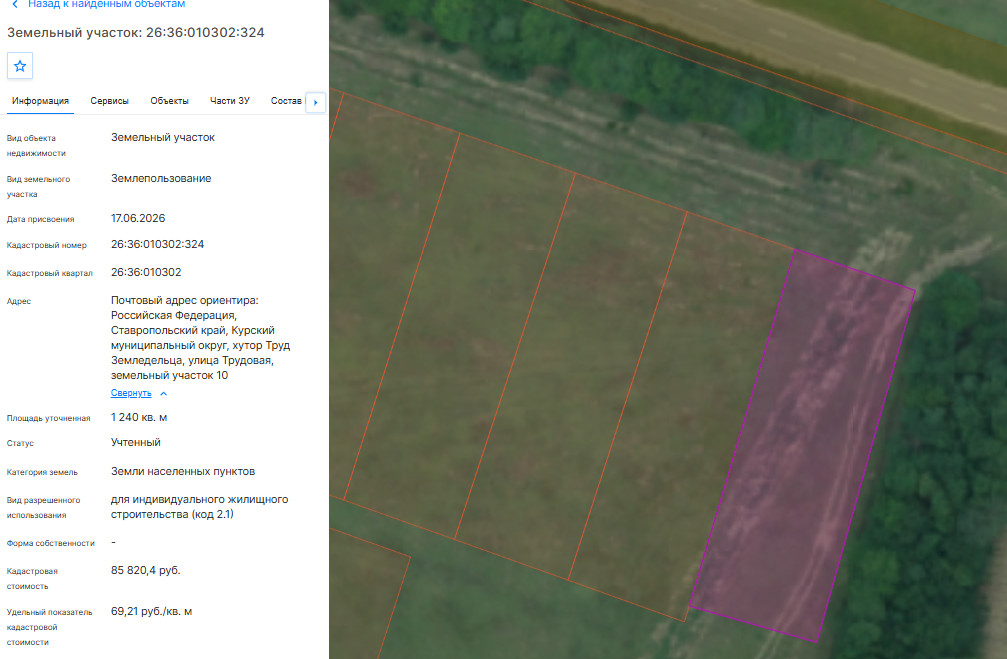Click the address text starting 'Почтовый адрес ориентира'
The image size is (1007, 659).
coord(200,338)
